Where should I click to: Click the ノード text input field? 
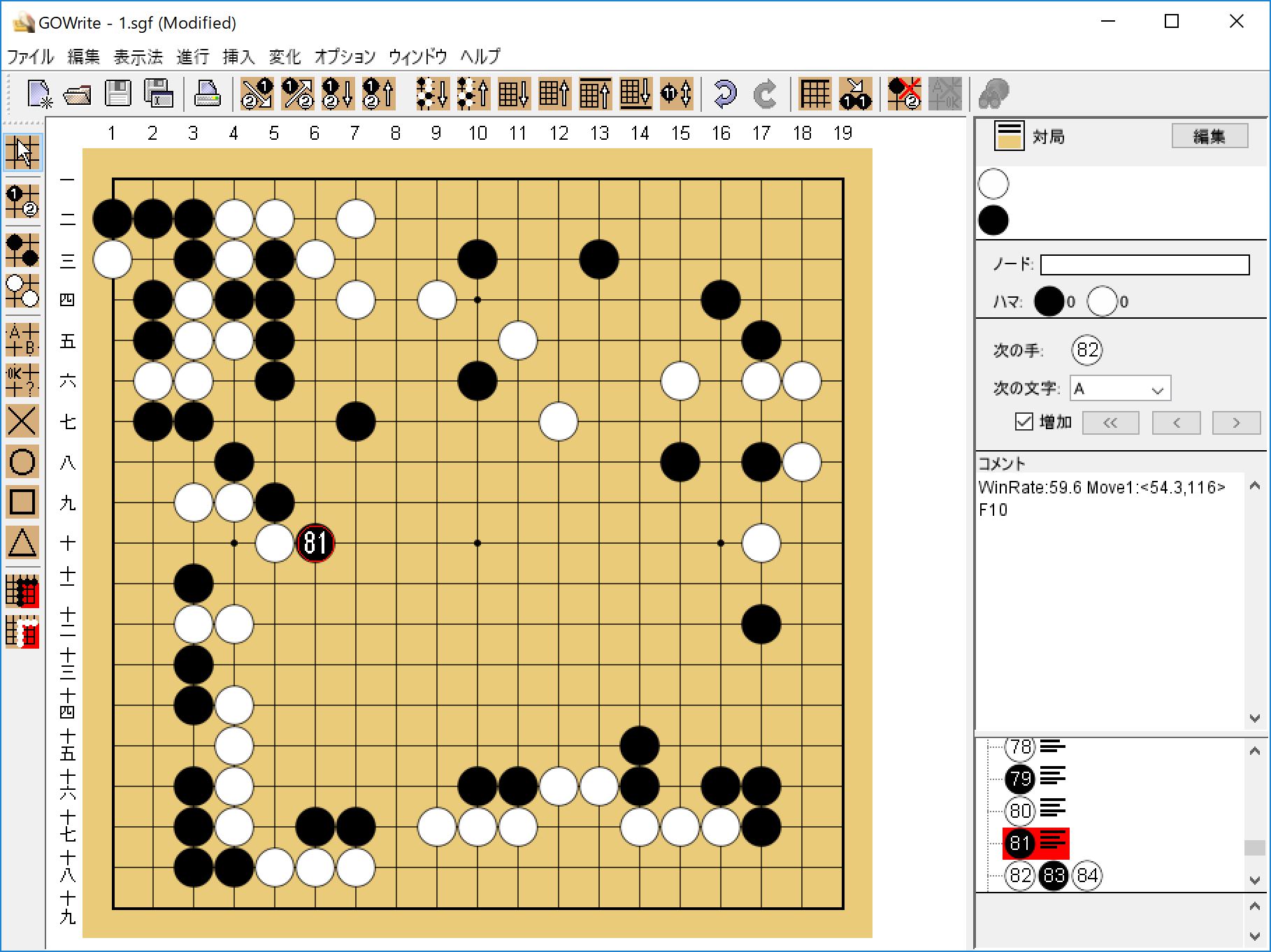click(1144, 265)
